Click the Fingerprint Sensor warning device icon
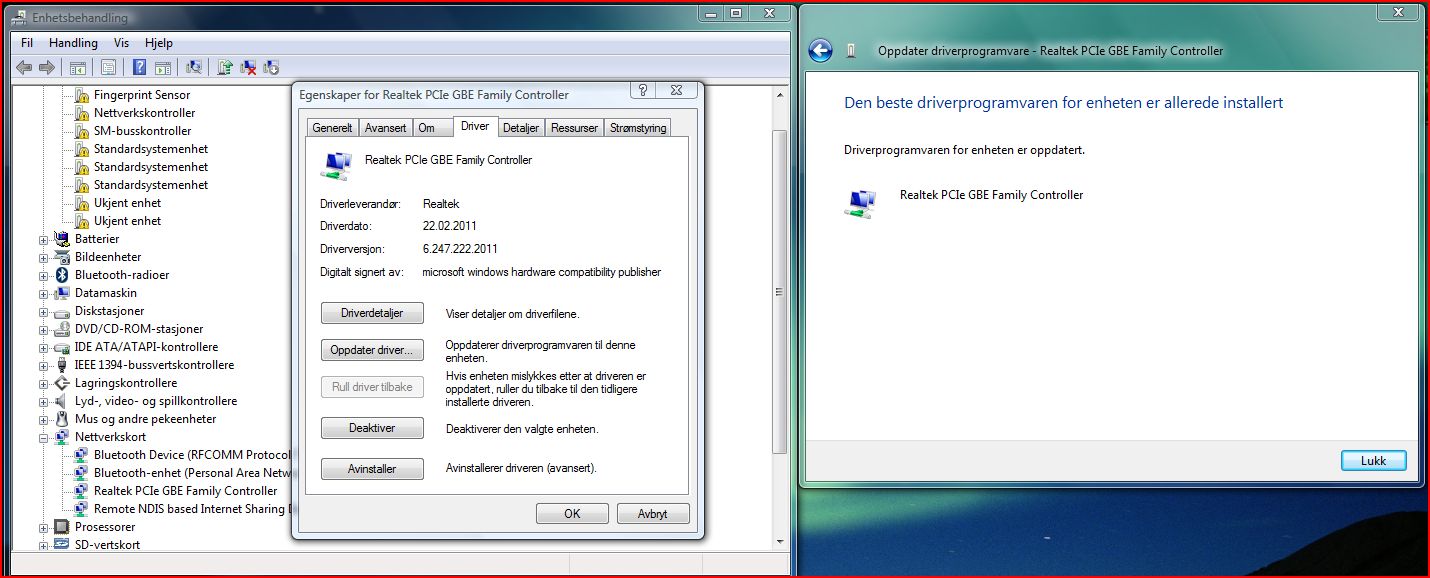This screenshot has height=578, width=1430. [82, 95]
